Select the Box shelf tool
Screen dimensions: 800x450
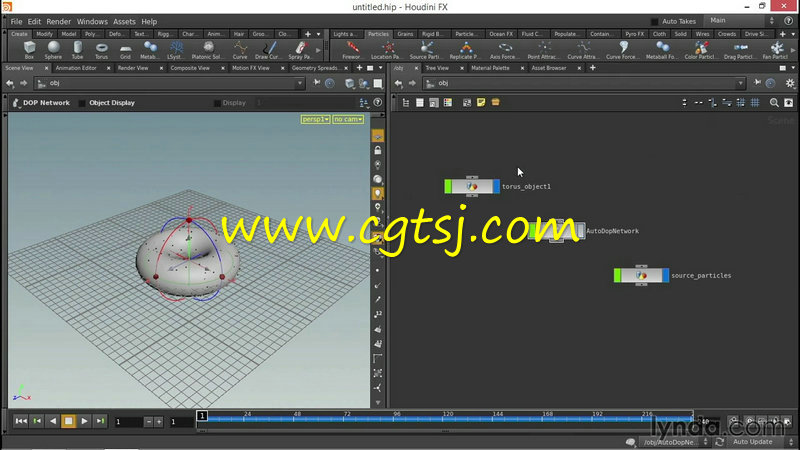[x=29, y=50]
